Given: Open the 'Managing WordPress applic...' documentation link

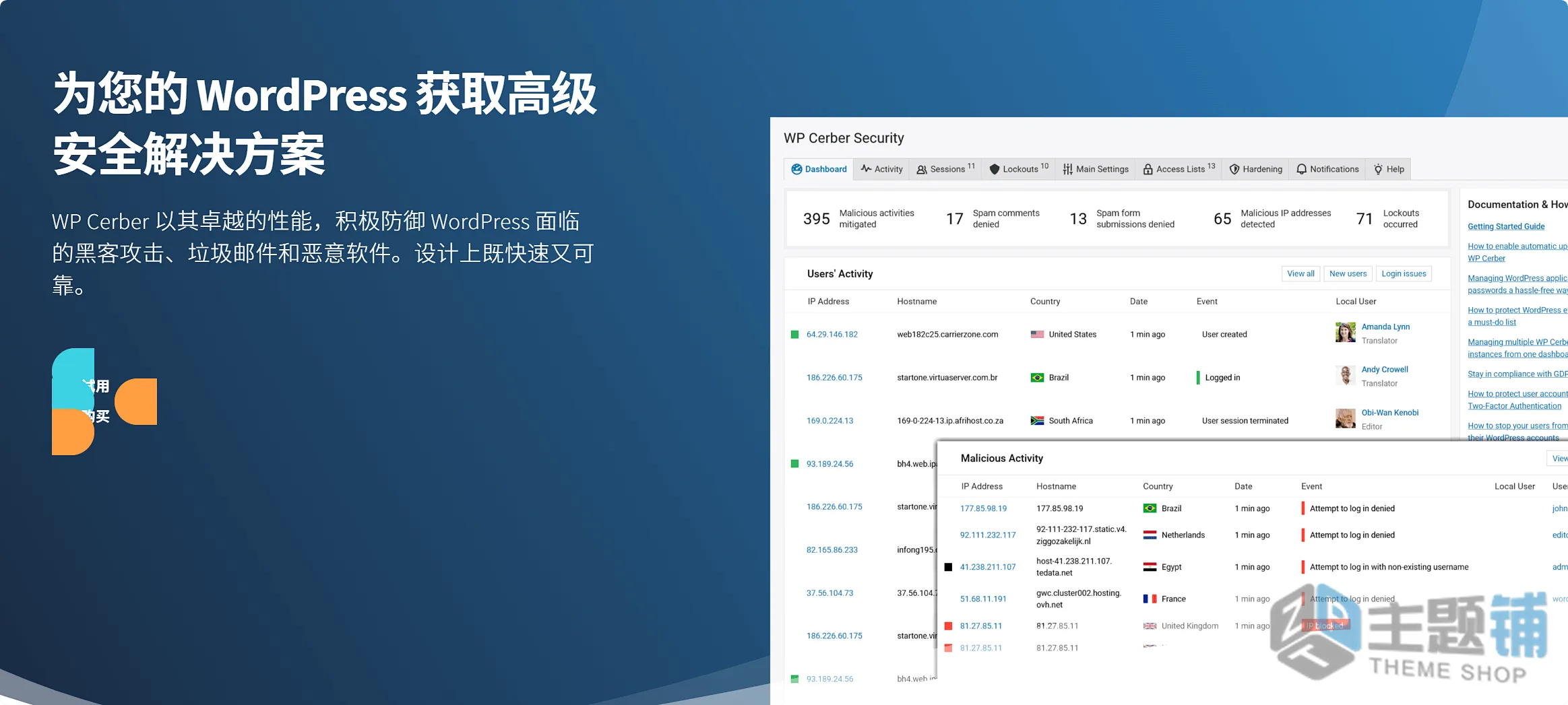Looking at the screenshot, I should (1517, 284).
